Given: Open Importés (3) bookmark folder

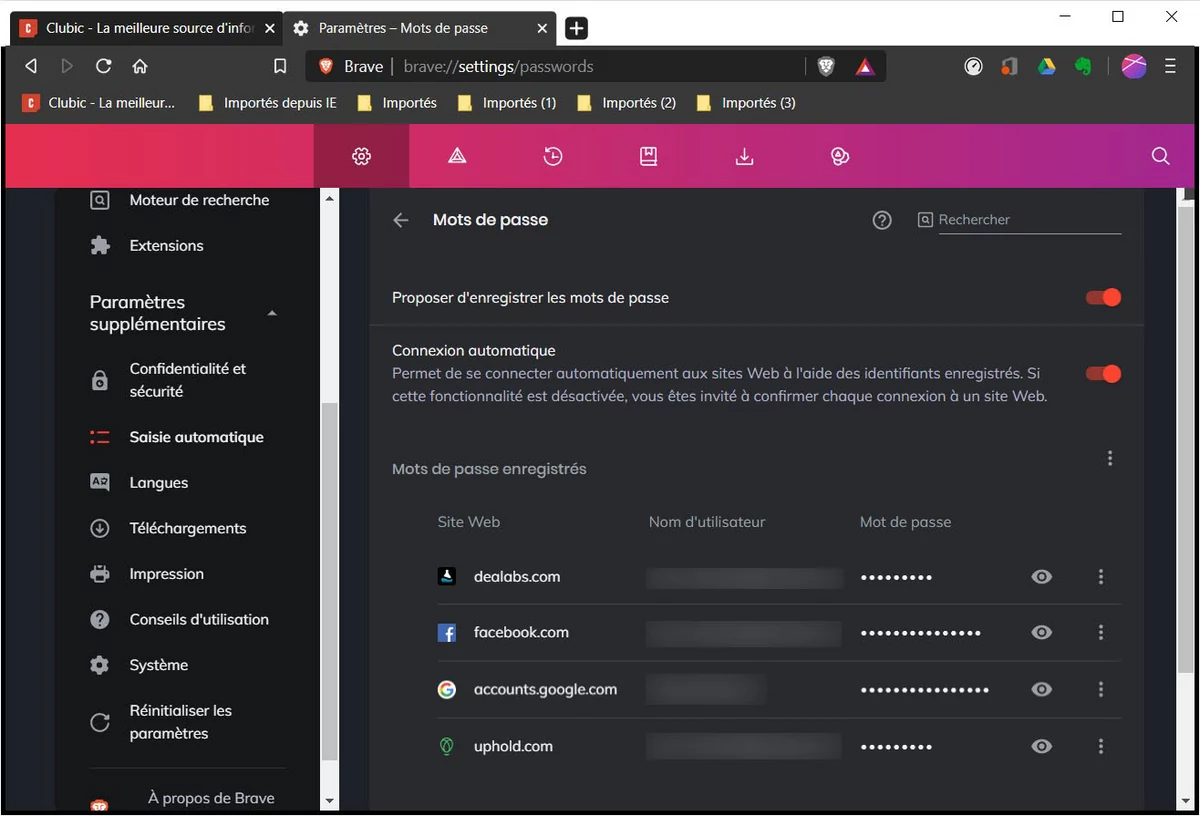Looking at the screenshot, I should 746,102.
